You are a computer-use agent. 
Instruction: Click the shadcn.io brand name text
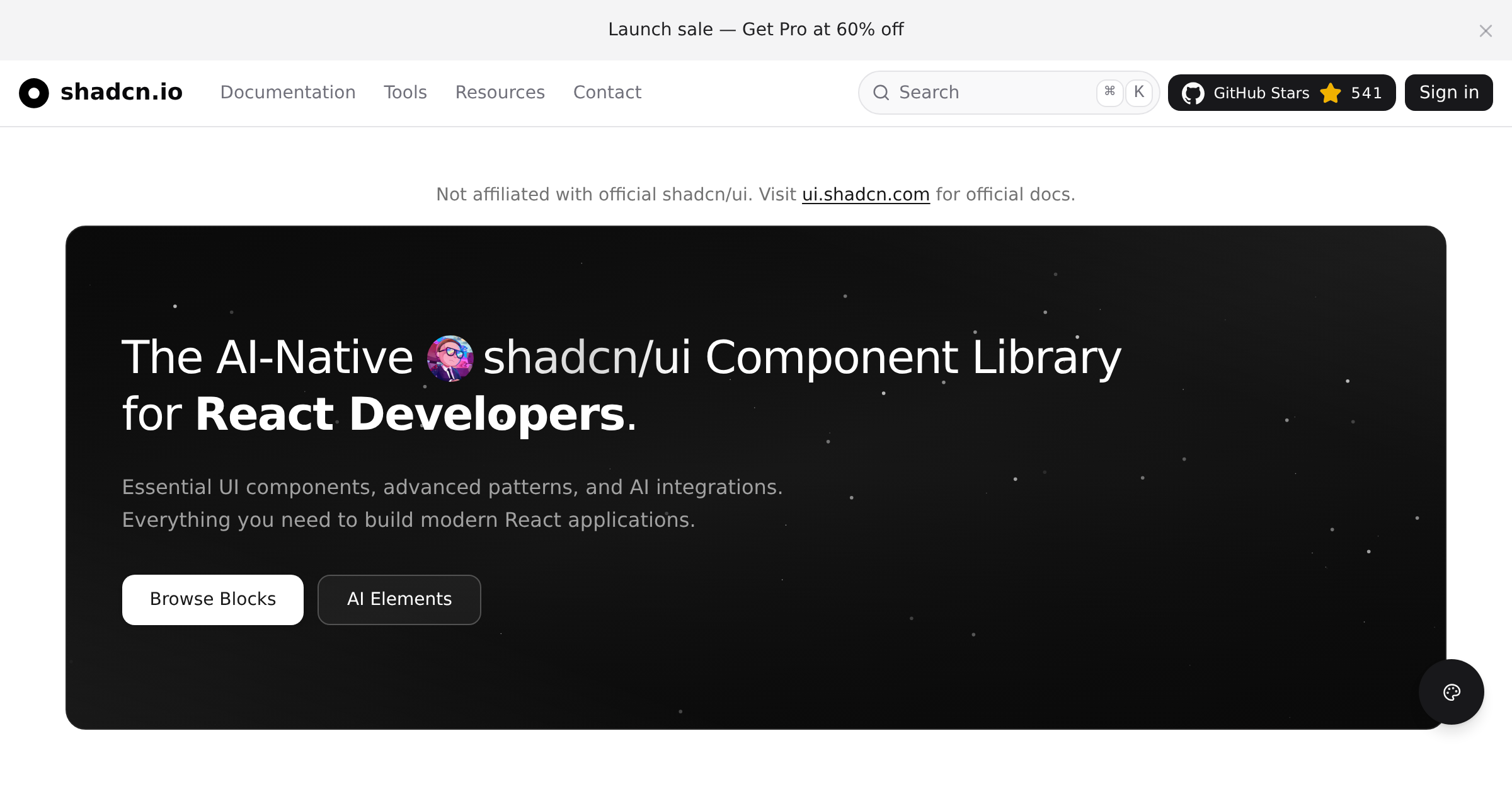click(x=122, y=92)
